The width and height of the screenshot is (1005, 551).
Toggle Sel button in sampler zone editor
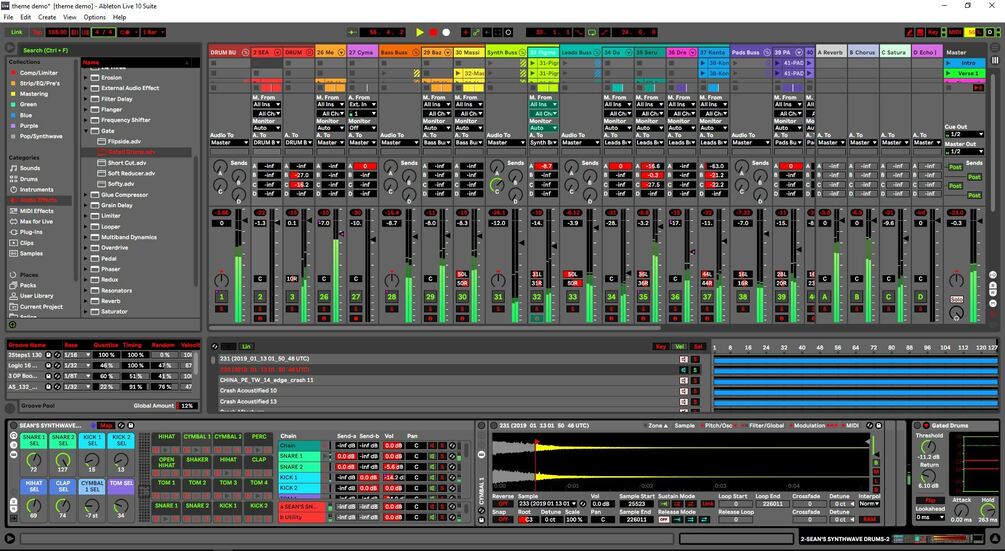[x=699, y=347]
